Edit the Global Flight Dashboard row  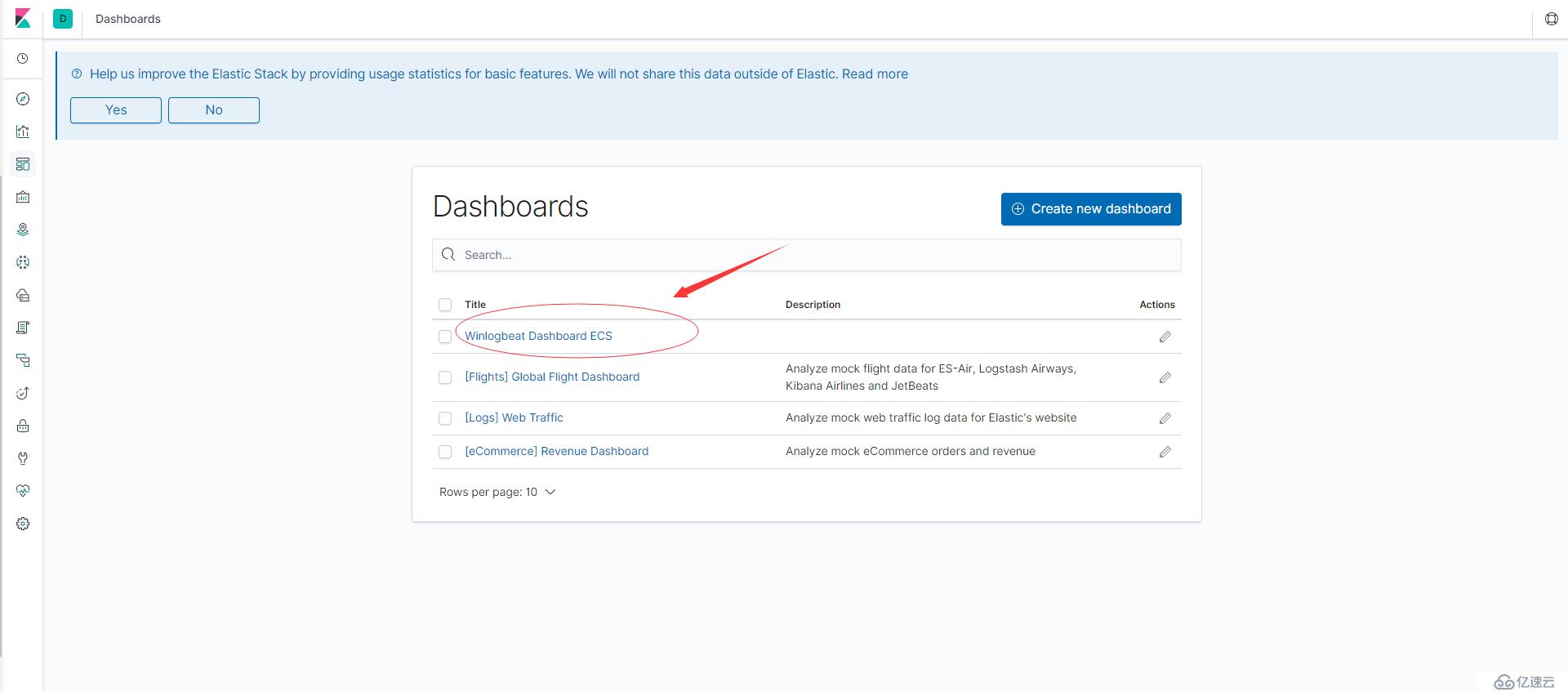pos(1165,377)
